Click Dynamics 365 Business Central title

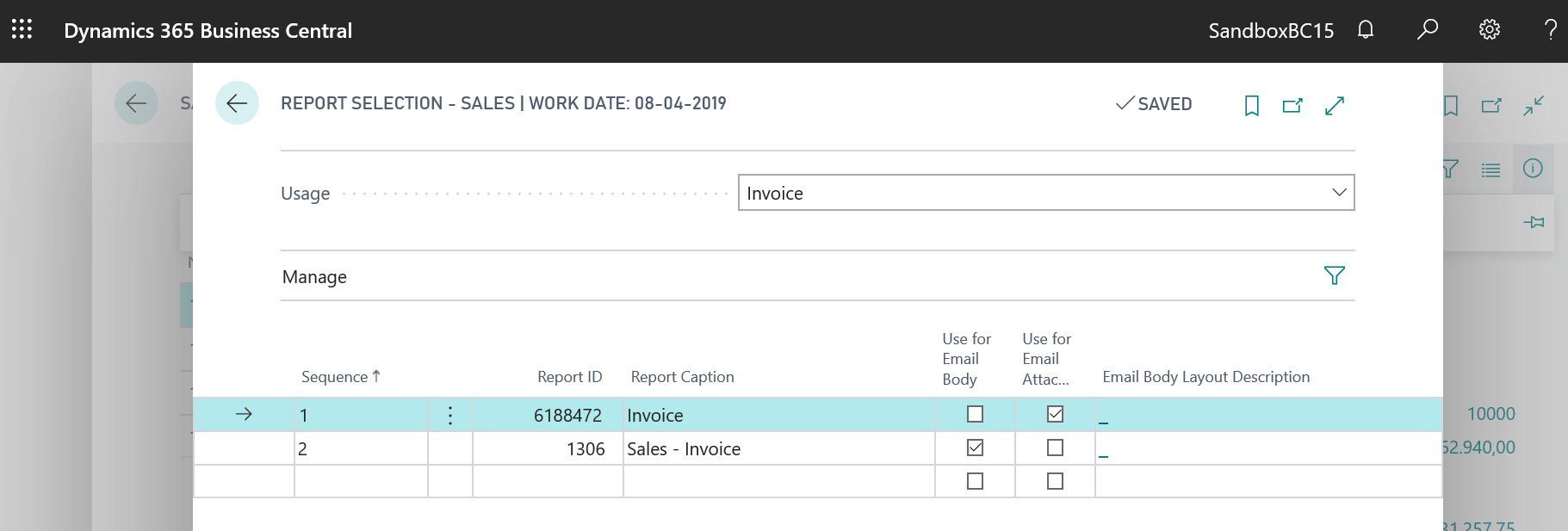[208, 31]
